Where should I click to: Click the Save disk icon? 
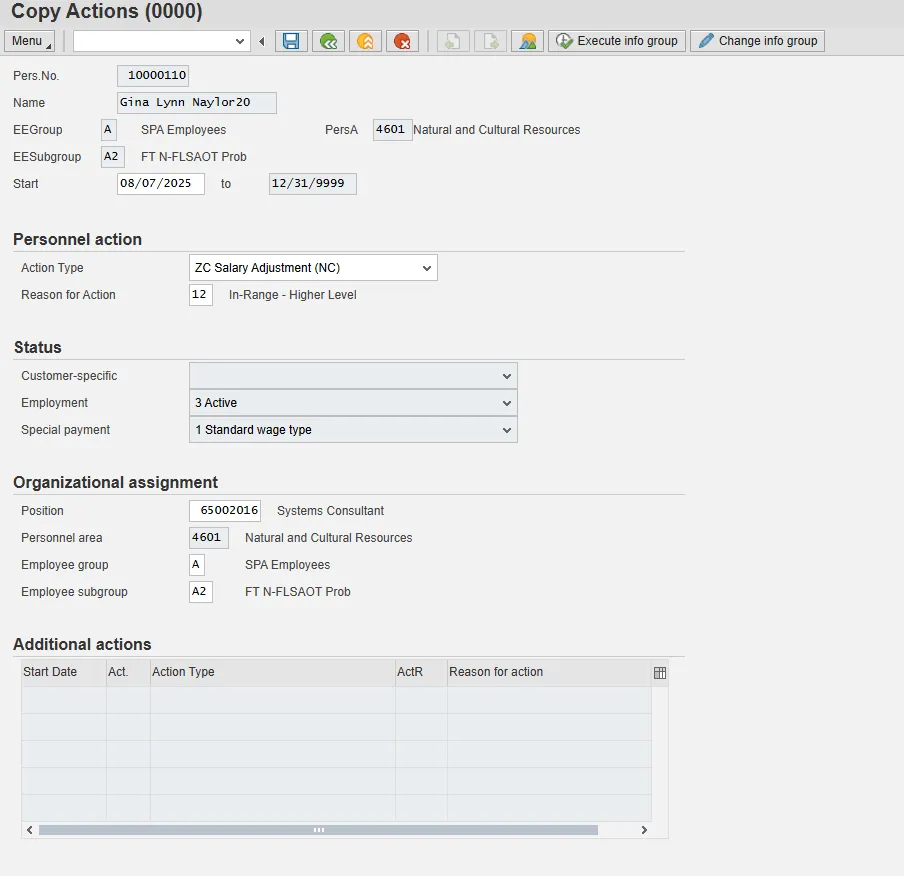click(291, 41)
